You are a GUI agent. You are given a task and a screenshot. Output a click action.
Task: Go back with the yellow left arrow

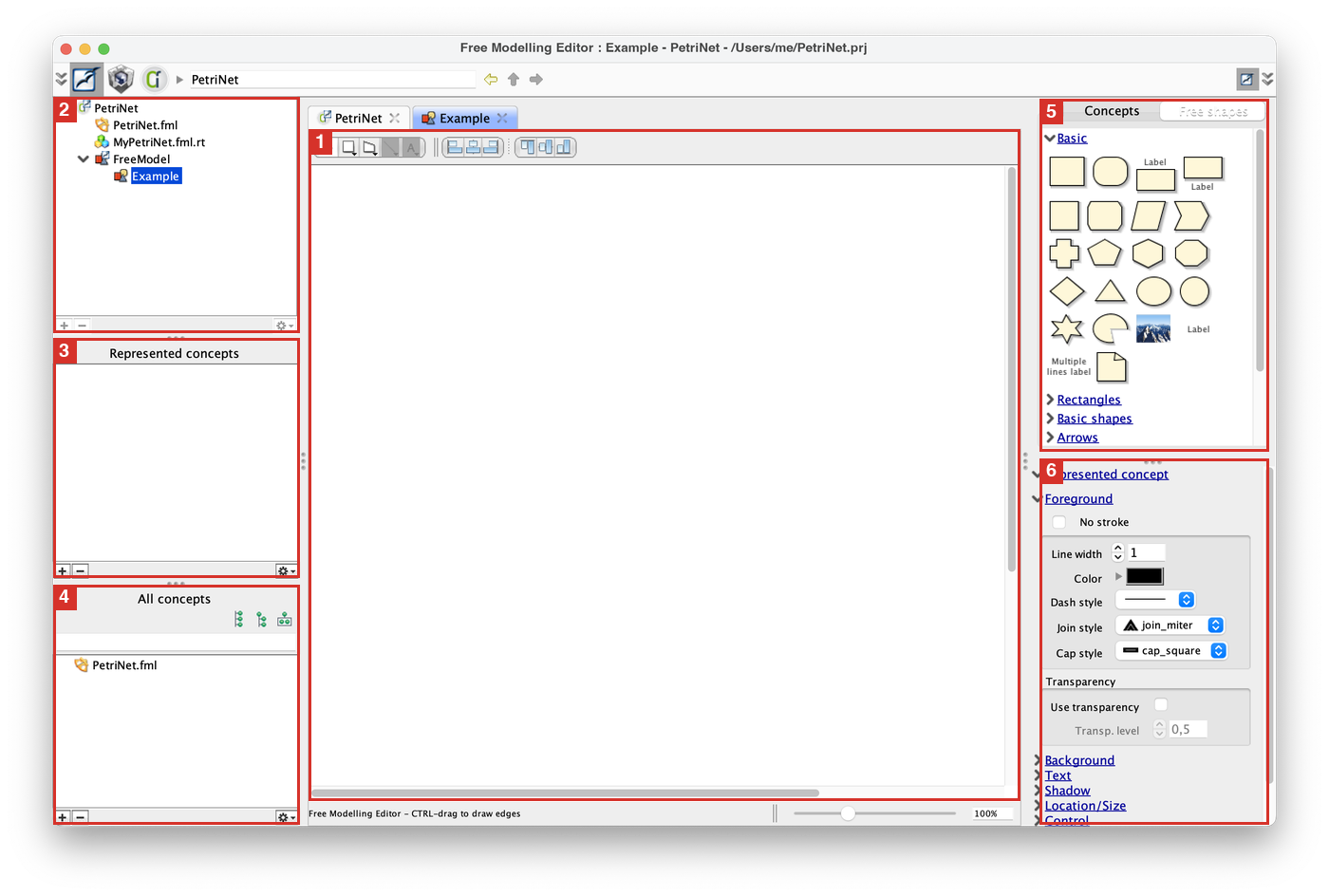click(x=491, y=80)
